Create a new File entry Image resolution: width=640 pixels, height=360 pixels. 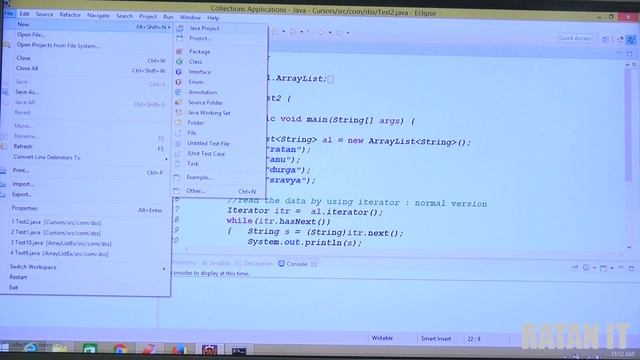pos(192,133)
